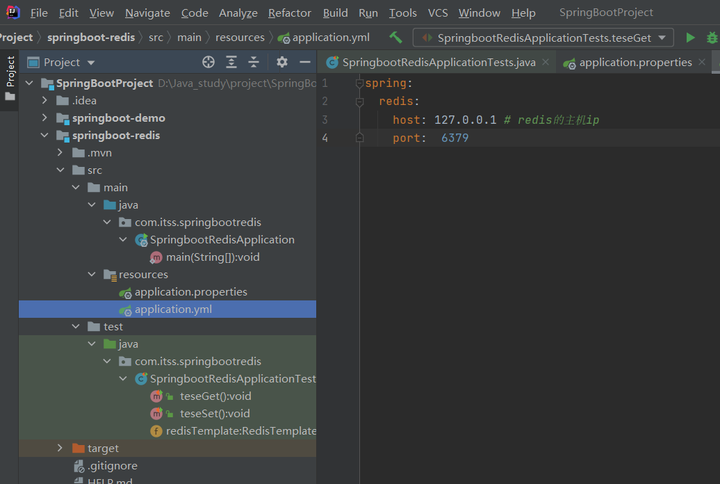
Task: Expand the target folder
Action: pos(60,448)
